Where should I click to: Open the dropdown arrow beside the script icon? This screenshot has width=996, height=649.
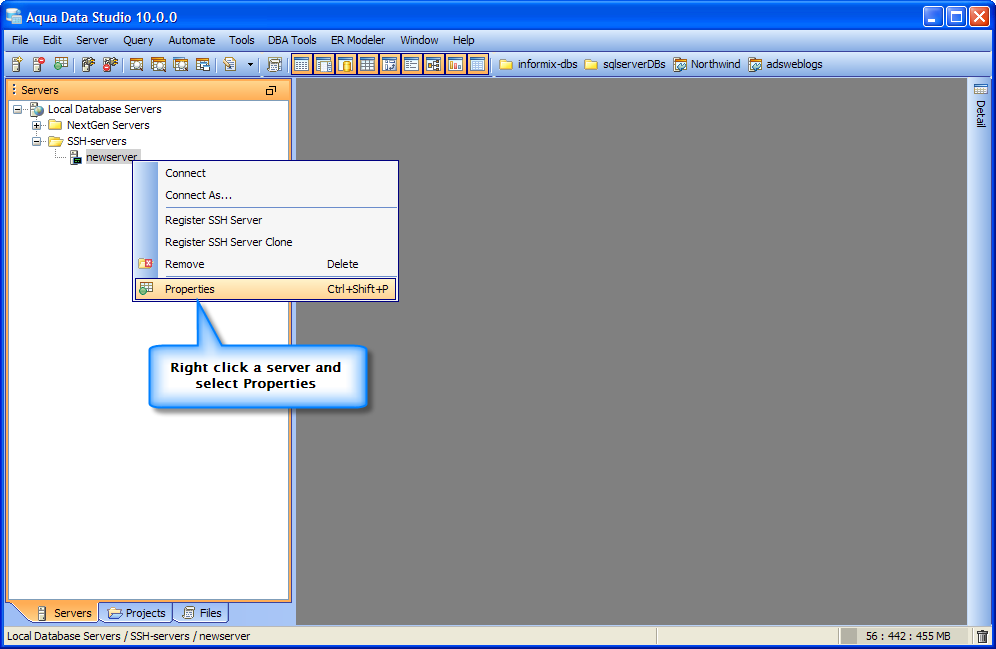click(250, 64)
